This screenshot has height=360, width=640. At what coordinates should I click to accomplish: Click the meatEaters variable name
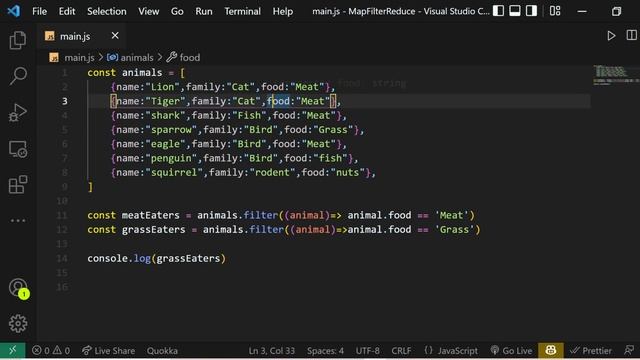click(x=151, y=215)
